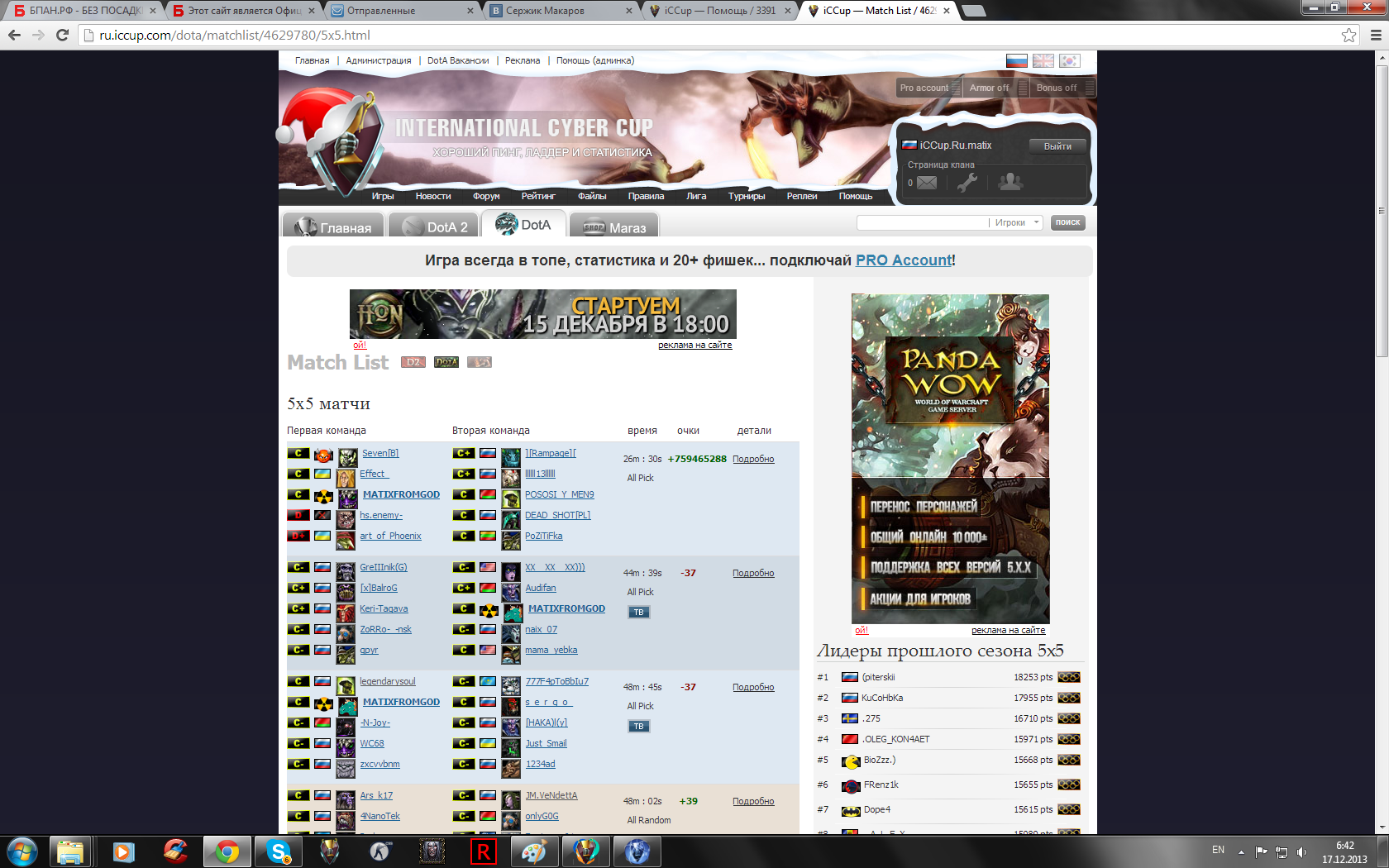Click the EN language indicator in taskbar
The image size is (1389, 868).
pos(1218,850)
